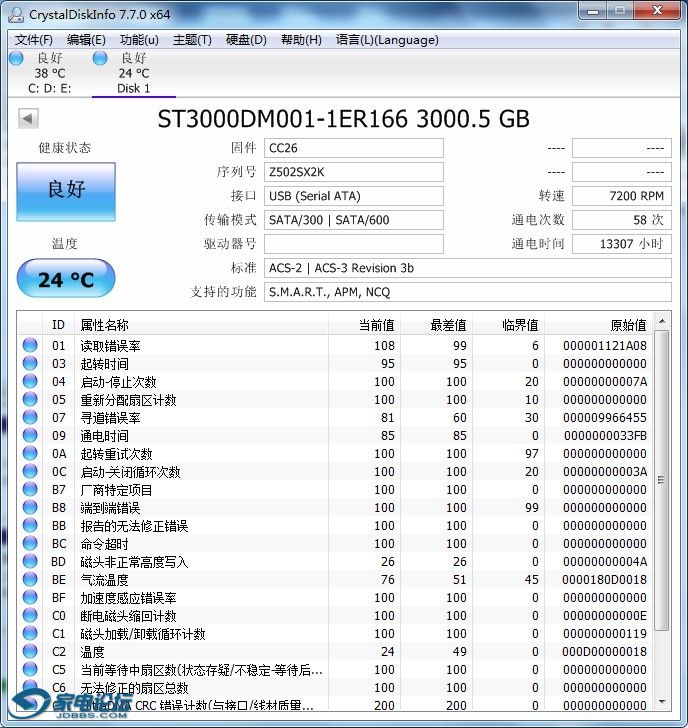
Task: Click the status icon for row BD 磁头非正常高度写入
Action: click(x=30, y=561)
